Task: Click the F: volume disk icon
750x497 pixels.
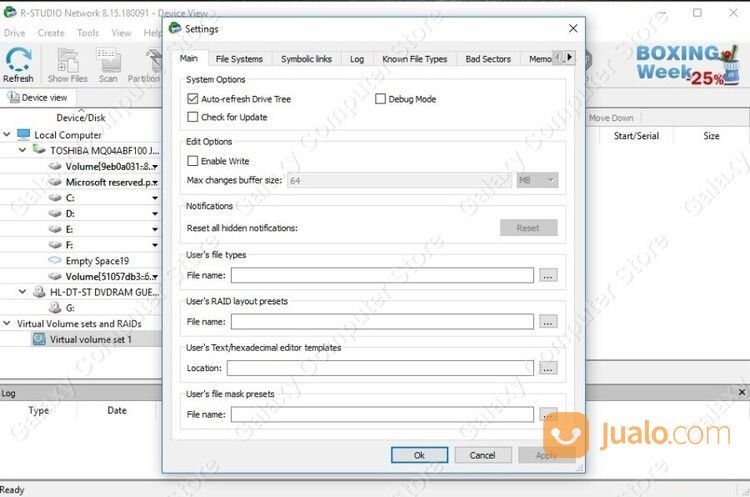Action: (55, 245)
